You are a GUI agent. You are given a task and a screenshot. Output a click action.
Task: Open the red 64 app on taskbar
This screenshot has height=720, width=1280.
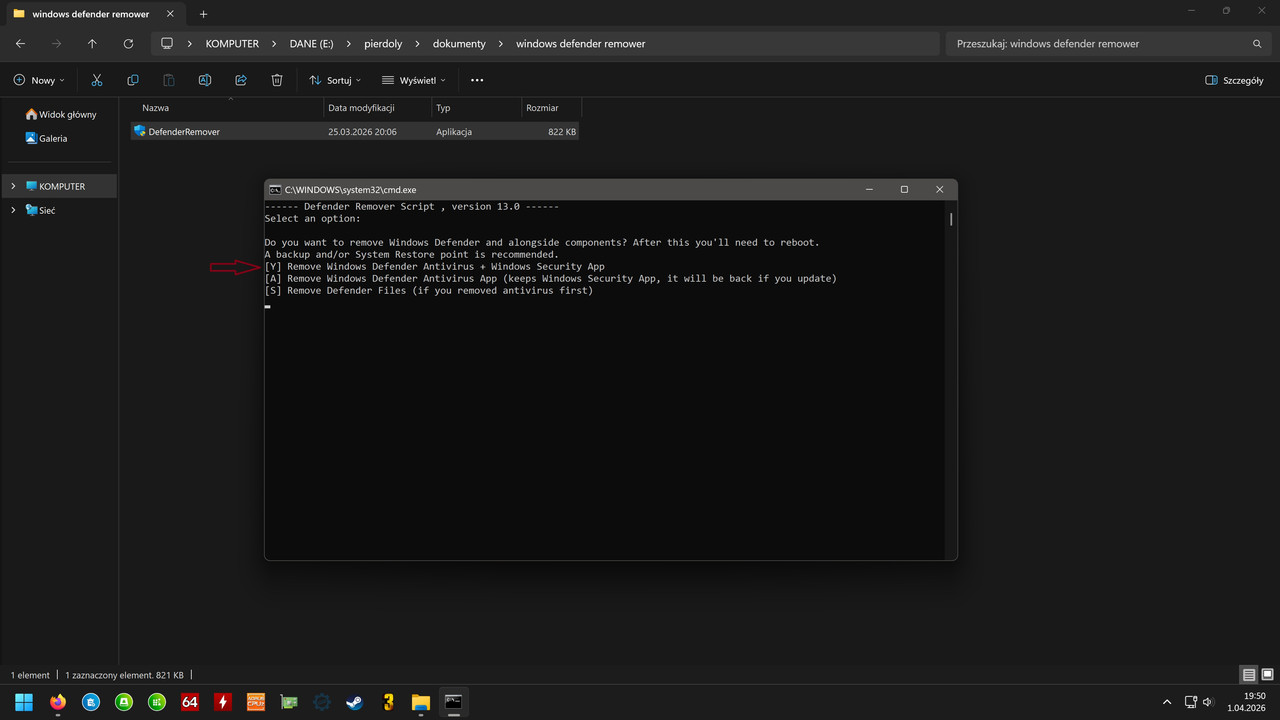pos(189,702)
